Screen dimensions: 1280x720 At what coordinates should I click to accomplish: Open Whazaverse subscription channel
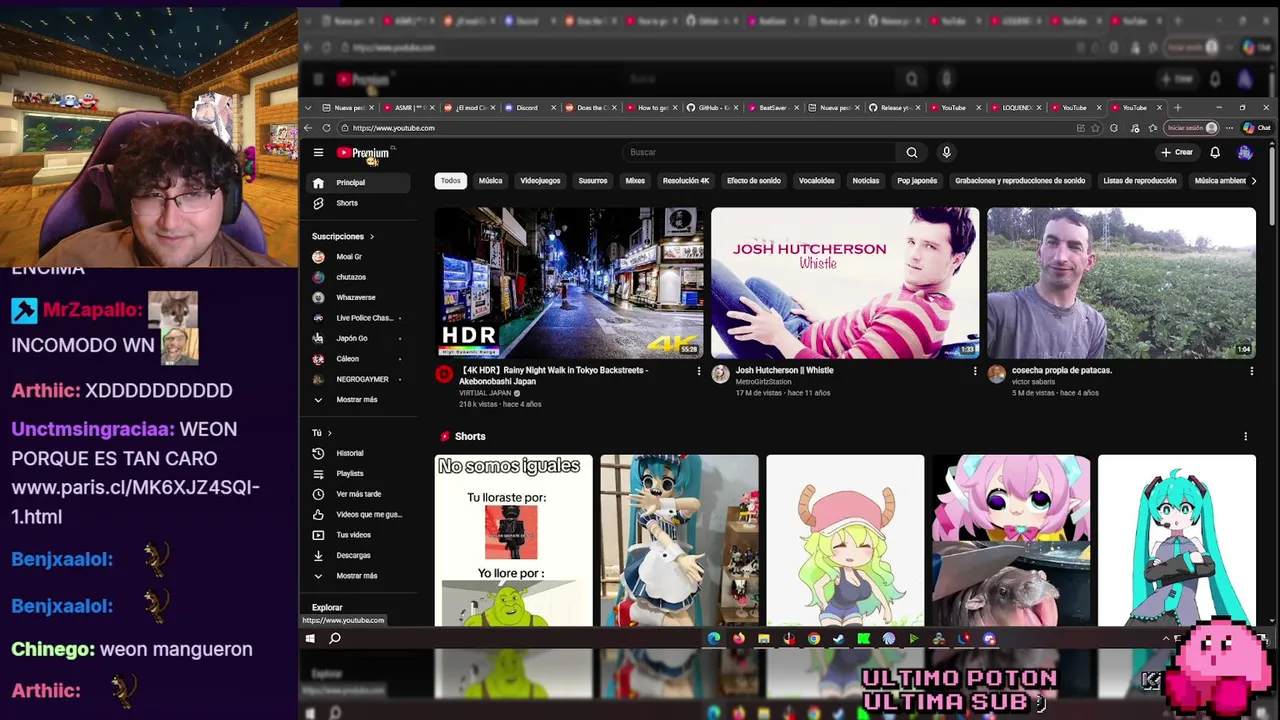click(x=359, y=298)
